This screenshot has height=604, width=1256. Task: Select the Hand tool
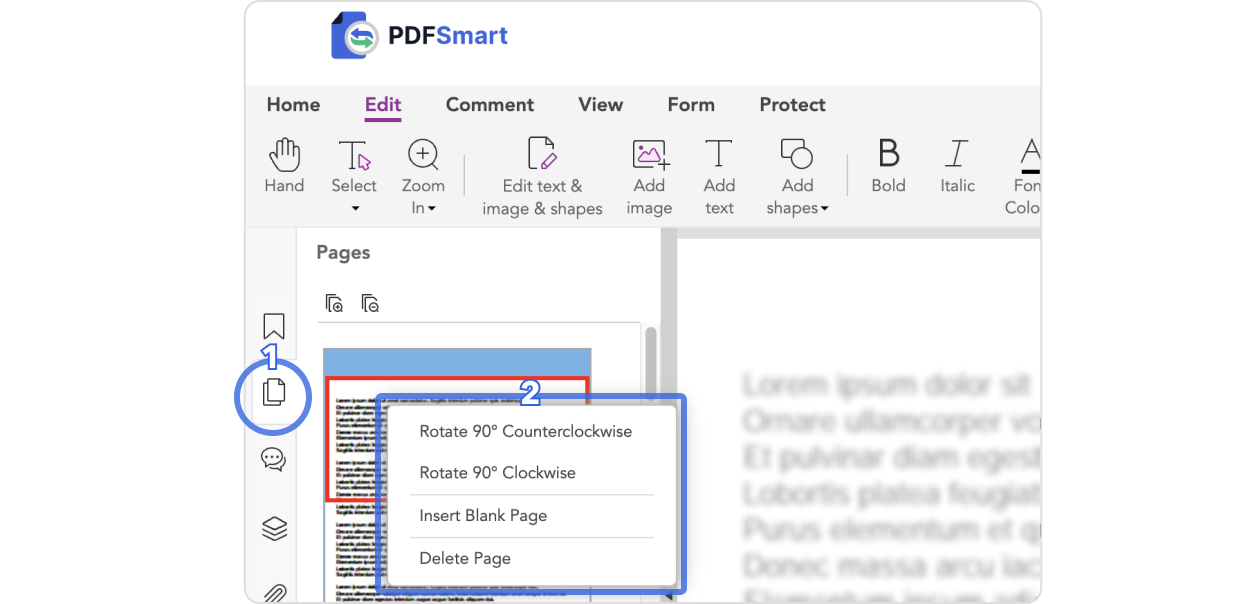pos(284,166)
